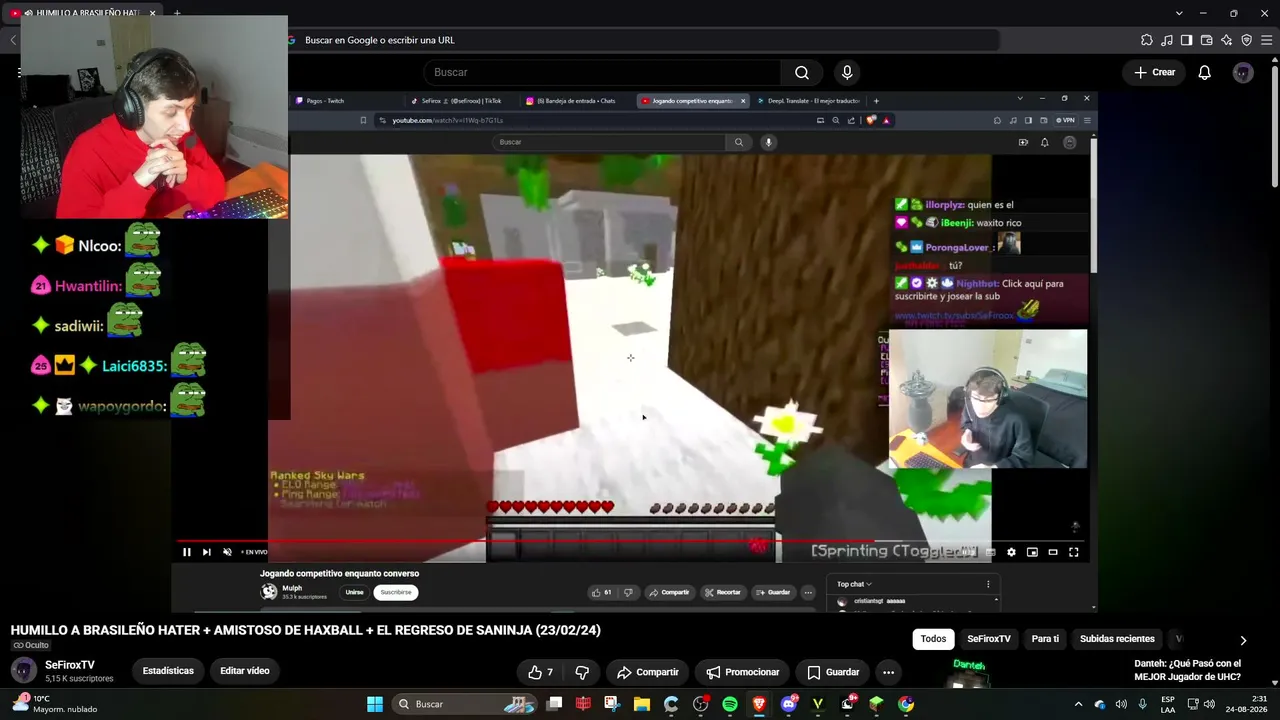Open the Crear menu

click(1155, 72)
